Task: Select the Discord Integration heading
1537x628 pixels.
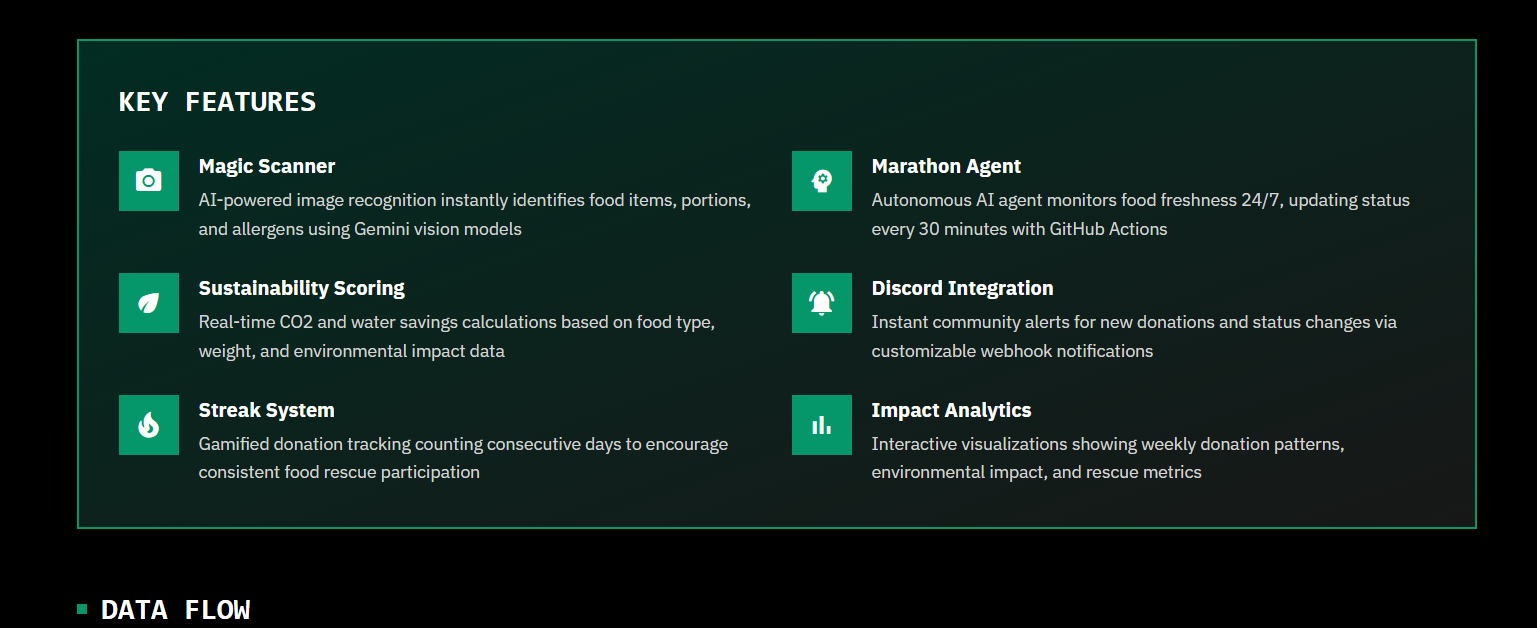Action: pos(962,288)
